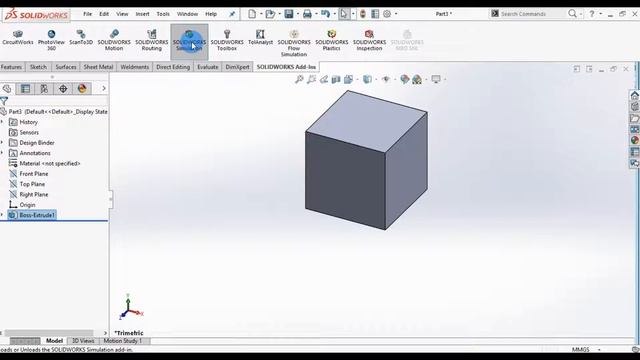Click the Print icon
The image size is (640, 360).
pos(307,14)
